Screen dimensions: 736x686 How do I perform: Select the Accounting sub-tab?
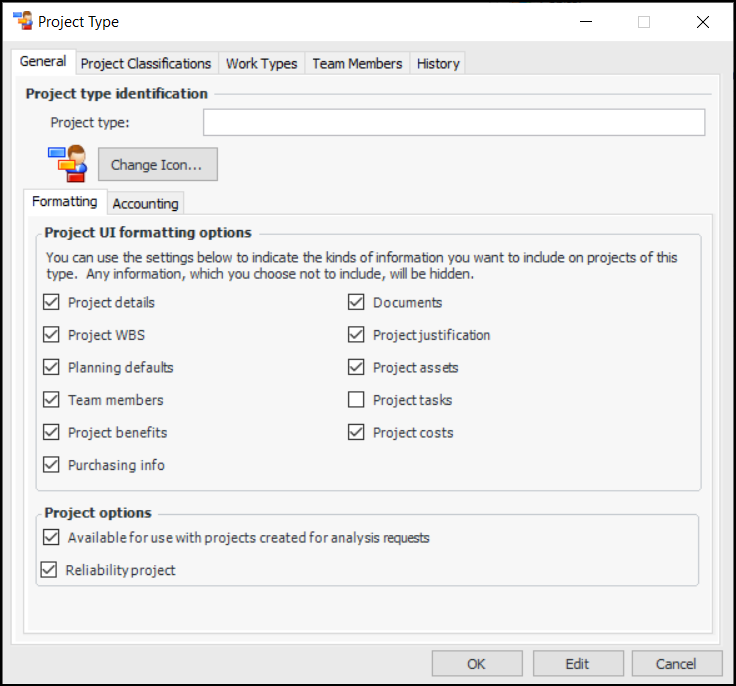click(145, 203)
